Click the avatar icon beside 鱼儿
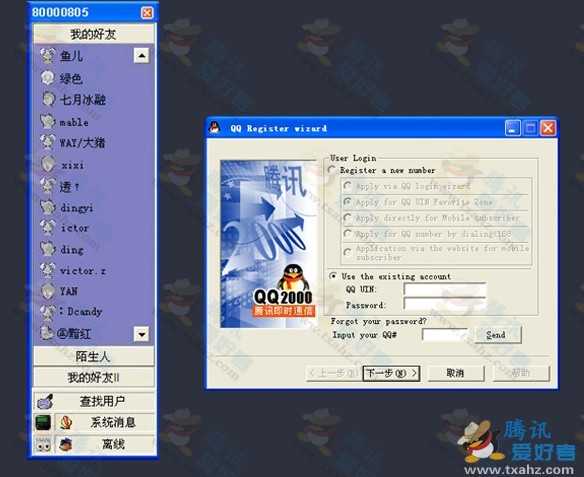This screenshot has width=584, height=477. [x=47, y=56]
